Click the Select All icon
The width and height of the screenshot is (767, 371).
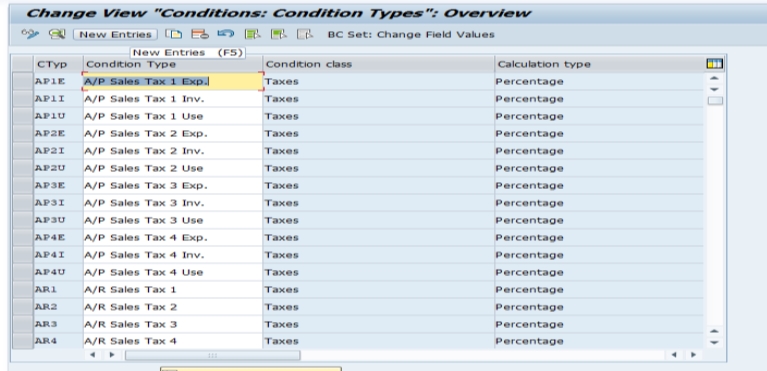[252, 34]
